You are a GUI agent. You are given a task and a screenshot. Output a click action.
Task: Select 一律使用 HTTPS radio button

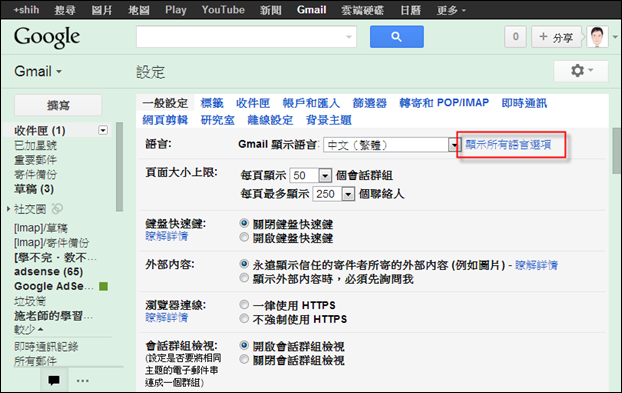coord(244,305)
